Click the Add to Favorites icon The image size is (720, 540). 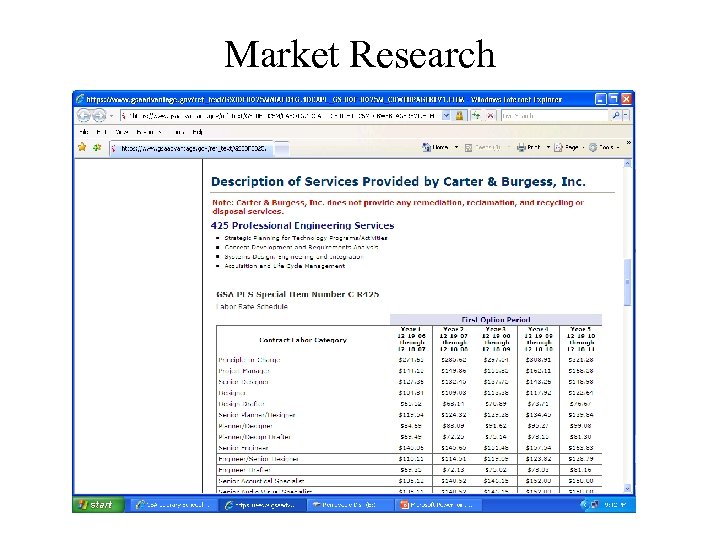click(x=97, y=147)
